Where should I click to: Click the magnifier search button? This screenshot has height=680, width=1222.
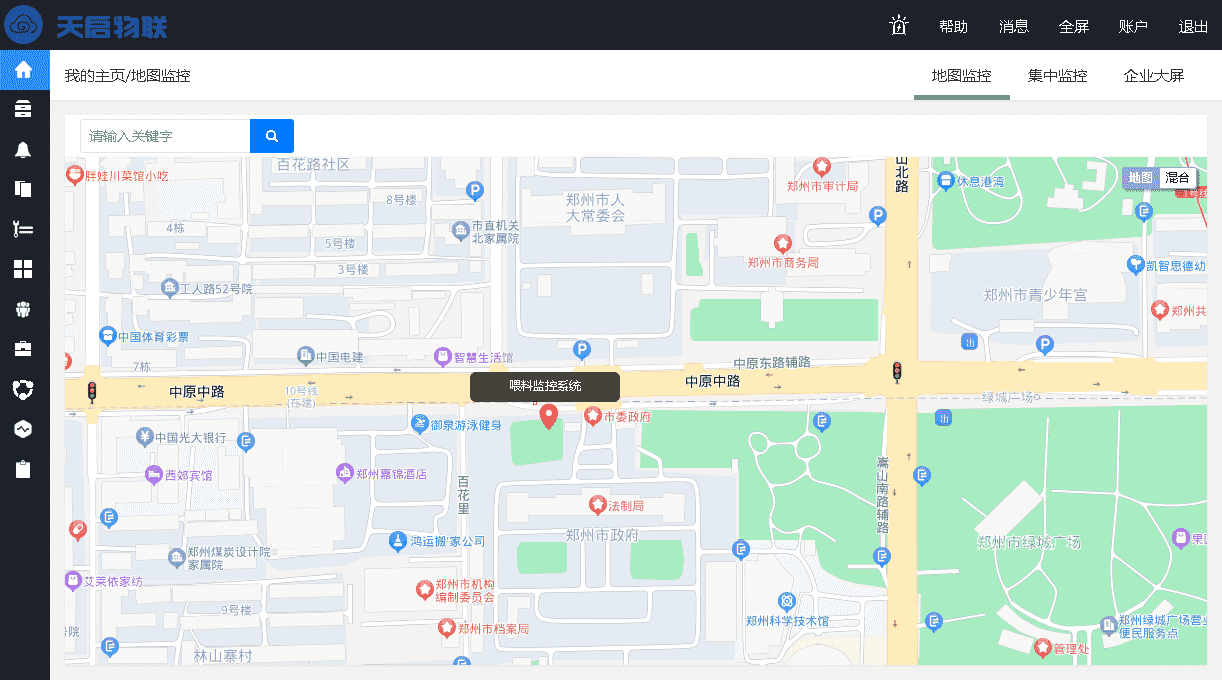271,136
